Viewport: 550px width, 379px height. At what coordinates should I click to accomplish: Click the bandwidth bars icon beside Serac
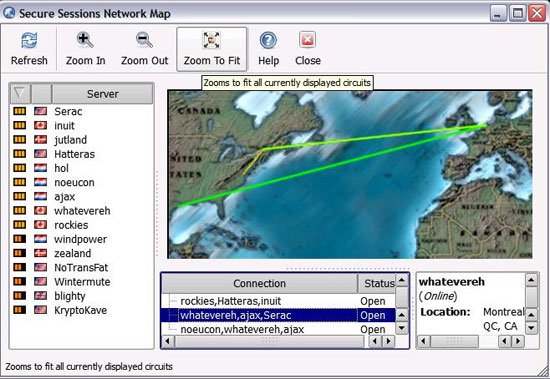click(x=20, y=111)
